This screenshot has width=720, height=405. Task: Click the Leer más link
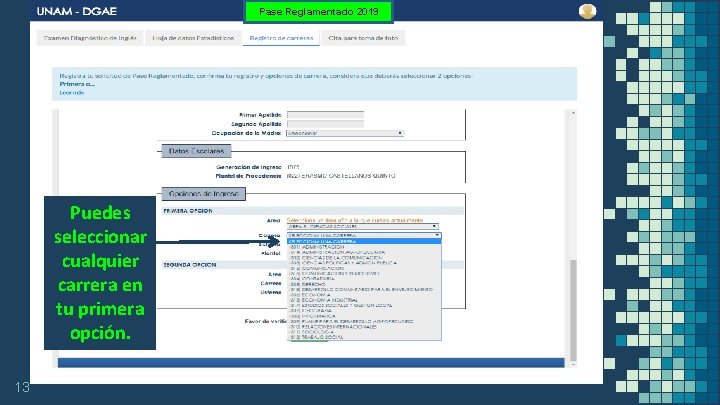click(x=72, y=93)
